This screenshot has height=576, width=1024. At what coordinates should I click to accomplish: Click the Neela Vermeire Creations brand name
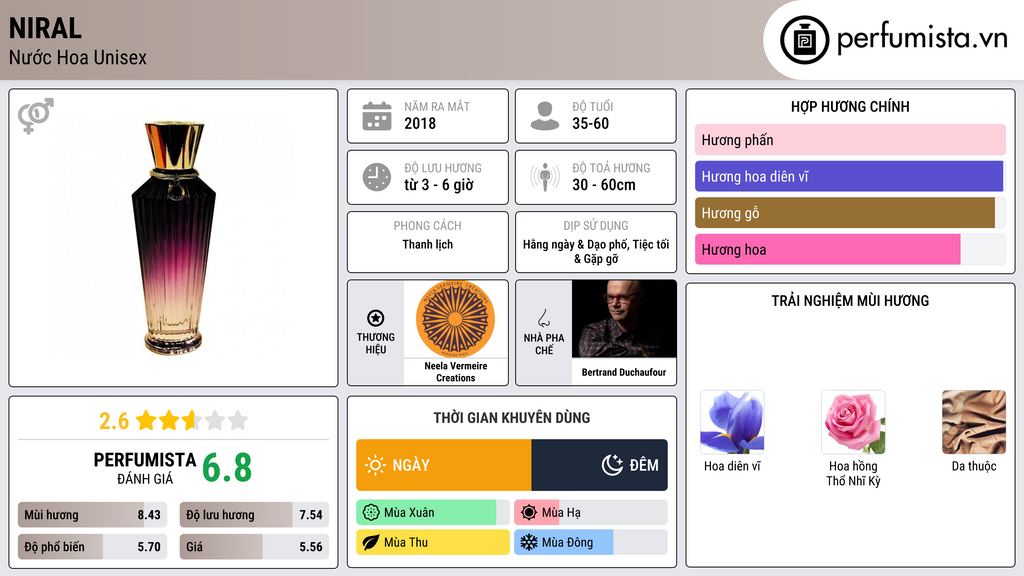(x=455, y=372)
